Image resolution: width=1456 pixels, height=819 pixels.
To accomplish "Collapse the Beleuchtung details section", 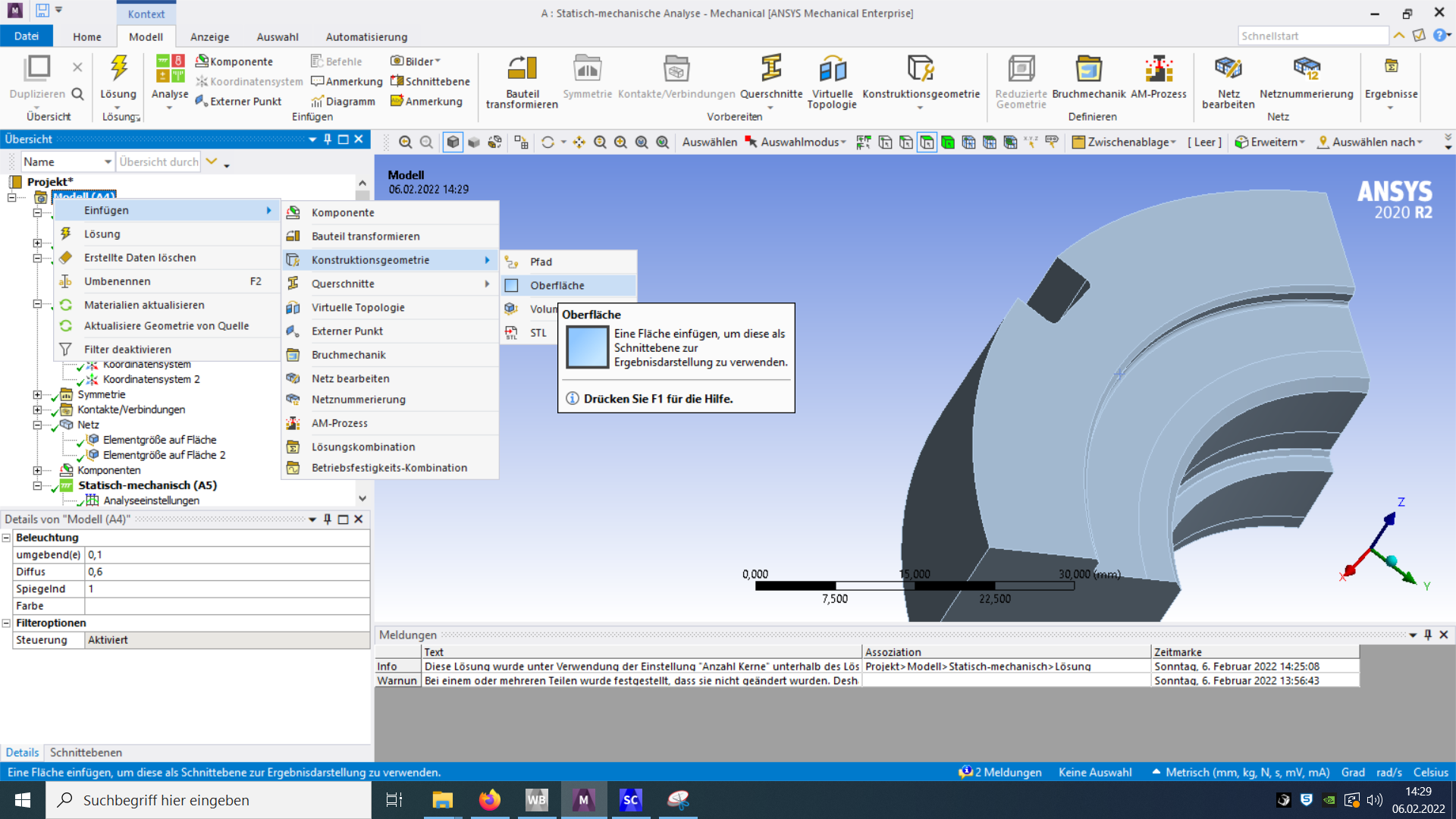I will 6,538.
